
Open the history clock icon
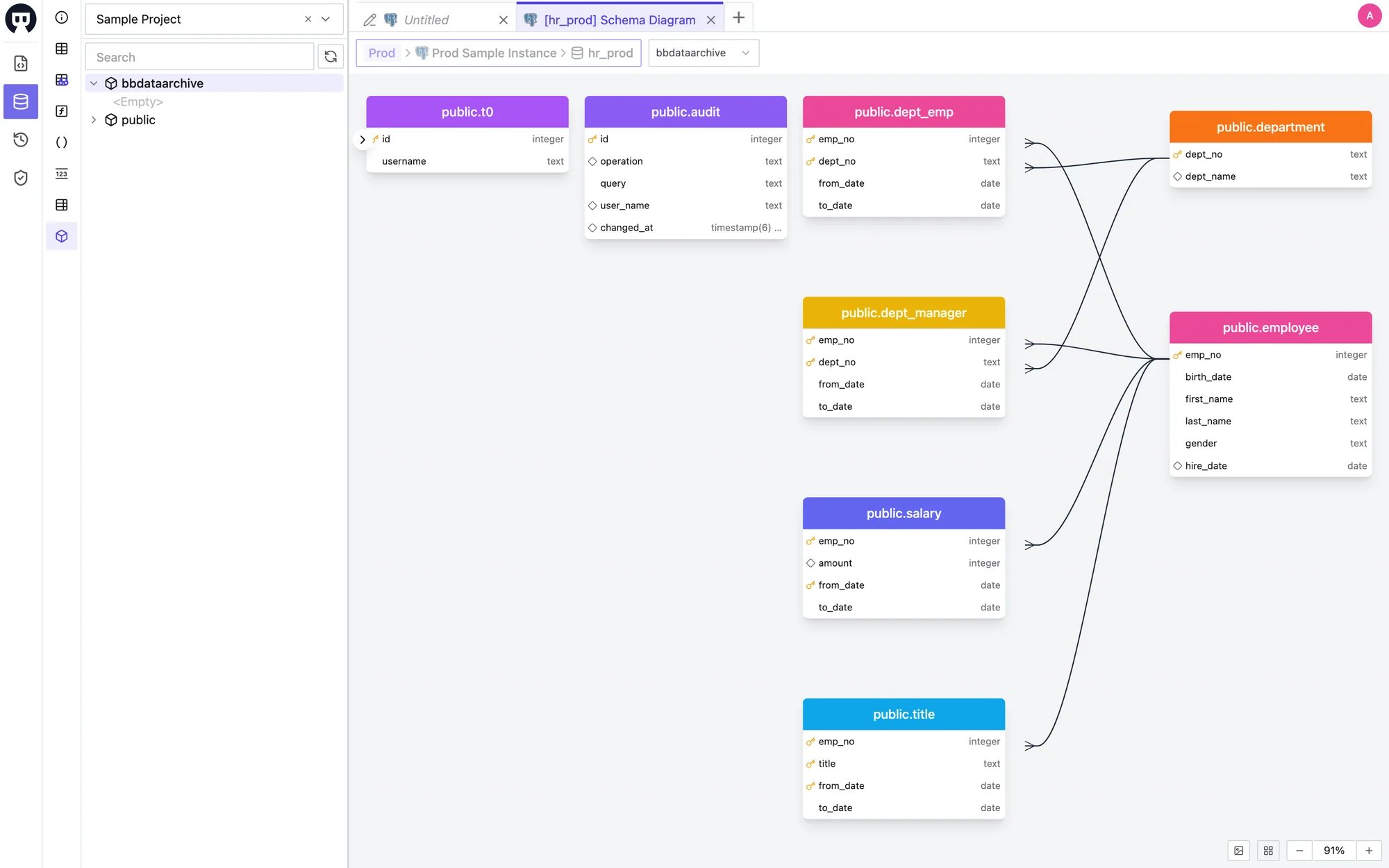[21, 140]
